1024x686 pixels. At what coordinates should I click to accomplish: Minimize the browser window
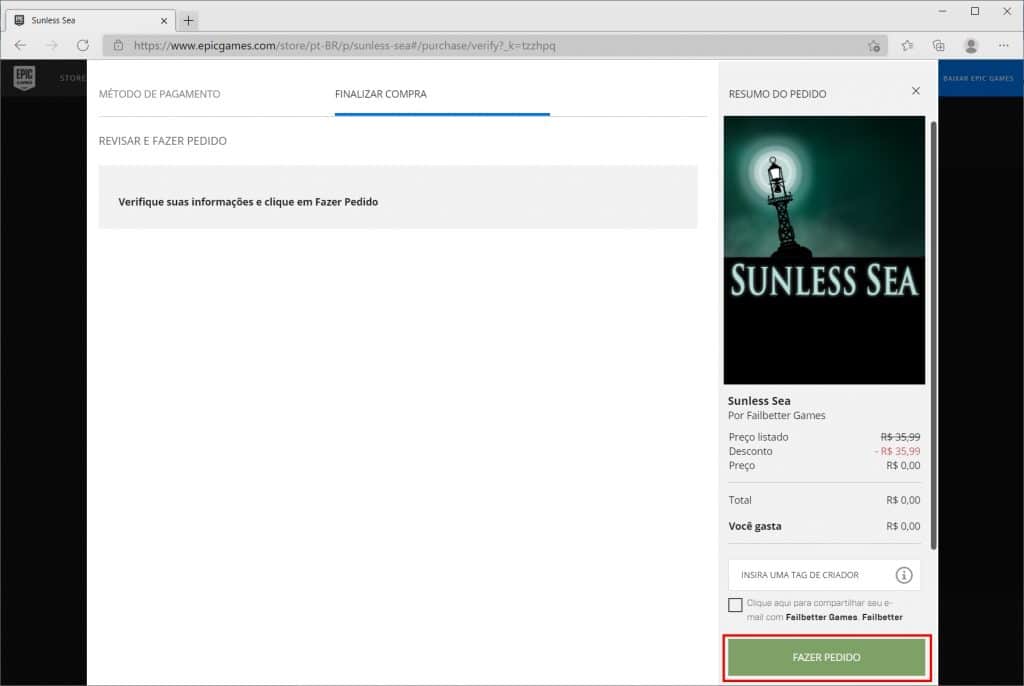click(942, 11)
